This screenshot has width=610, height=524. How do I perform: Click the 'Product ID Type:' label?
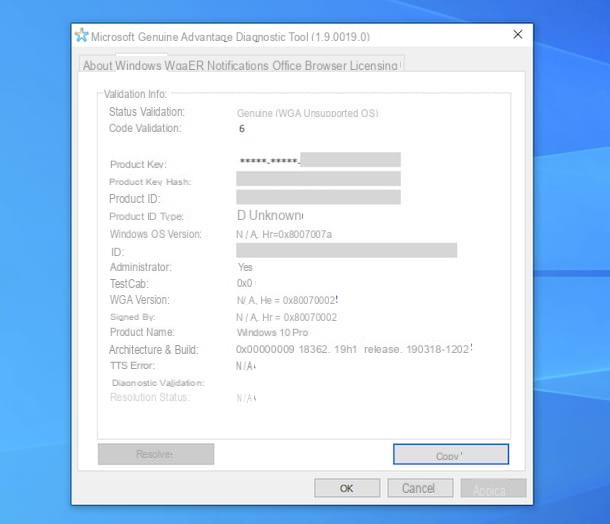(146, 216)
